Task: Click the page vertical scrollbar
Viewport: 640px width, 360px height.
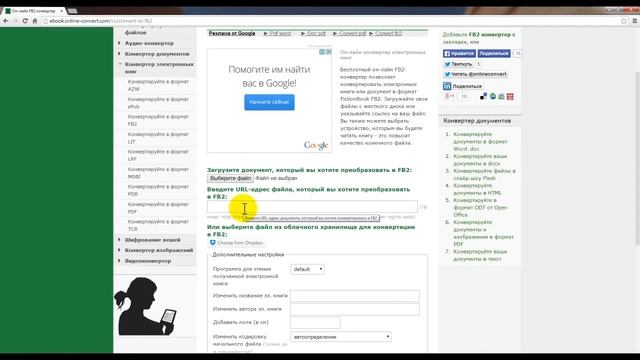Action: coord(637,158)
